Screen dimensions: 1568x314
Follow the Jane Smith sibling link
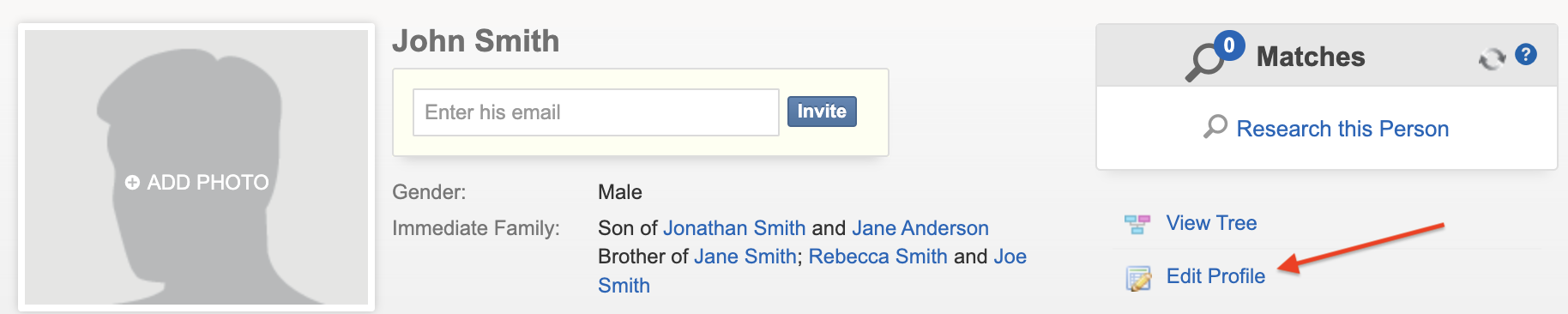[x=745, y=257]
